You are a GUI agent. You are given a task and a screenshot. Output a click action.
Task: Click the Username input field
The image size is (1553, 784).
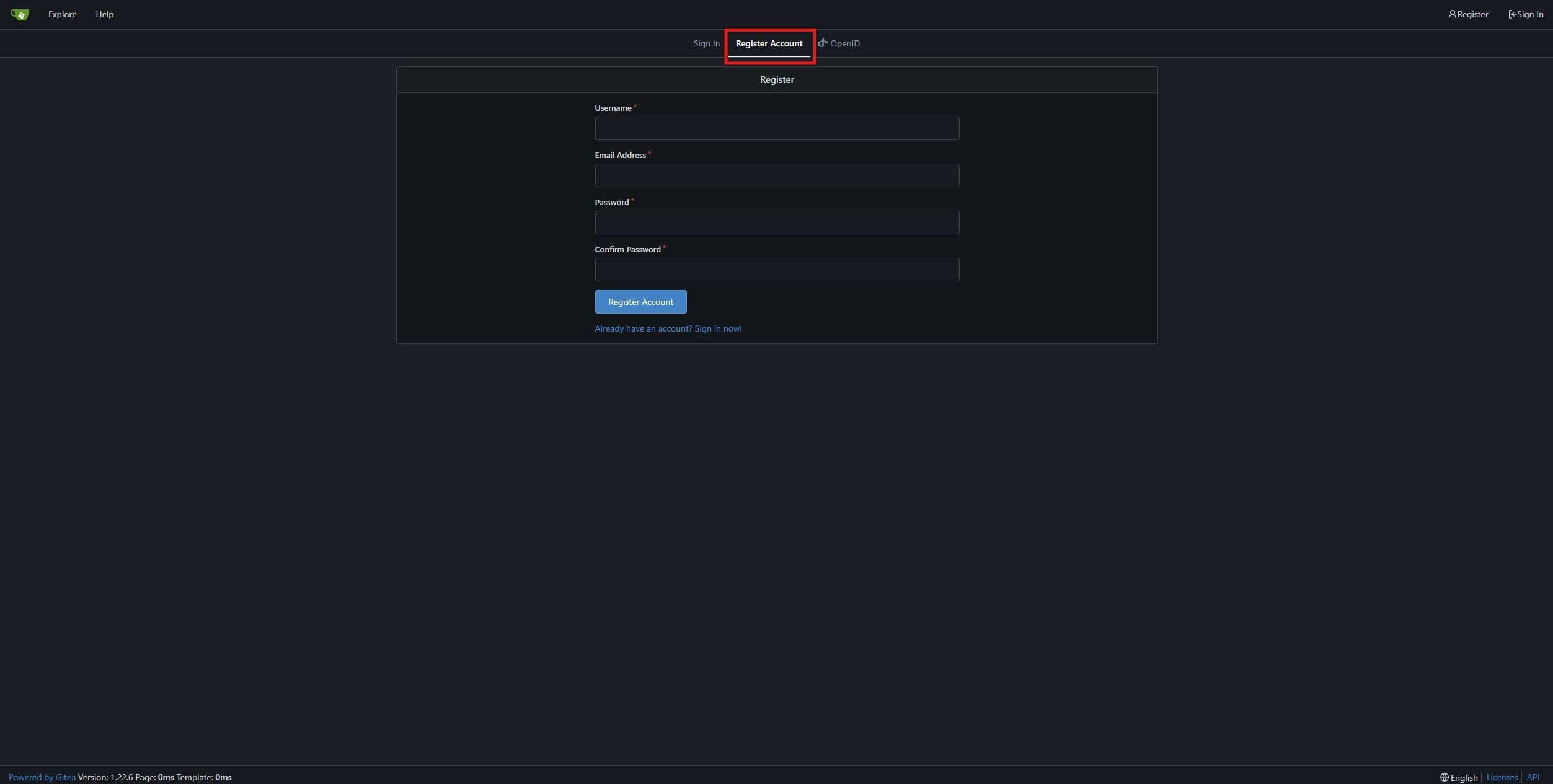(776, 127)
